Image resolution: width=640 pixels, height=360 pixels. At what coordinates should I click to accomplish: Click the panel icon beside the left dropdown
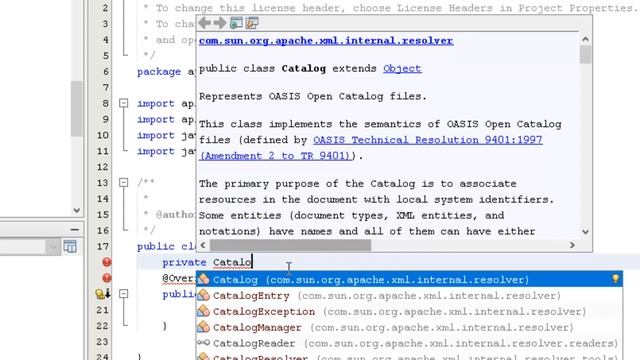pos(70,247)
